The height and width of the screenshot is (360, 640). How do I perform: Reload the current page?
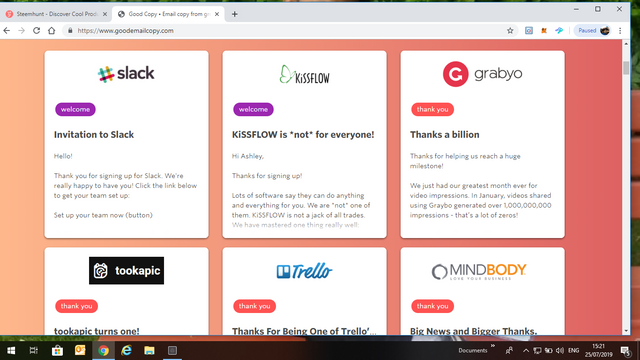pyautogui.click(x=36, y=31)
